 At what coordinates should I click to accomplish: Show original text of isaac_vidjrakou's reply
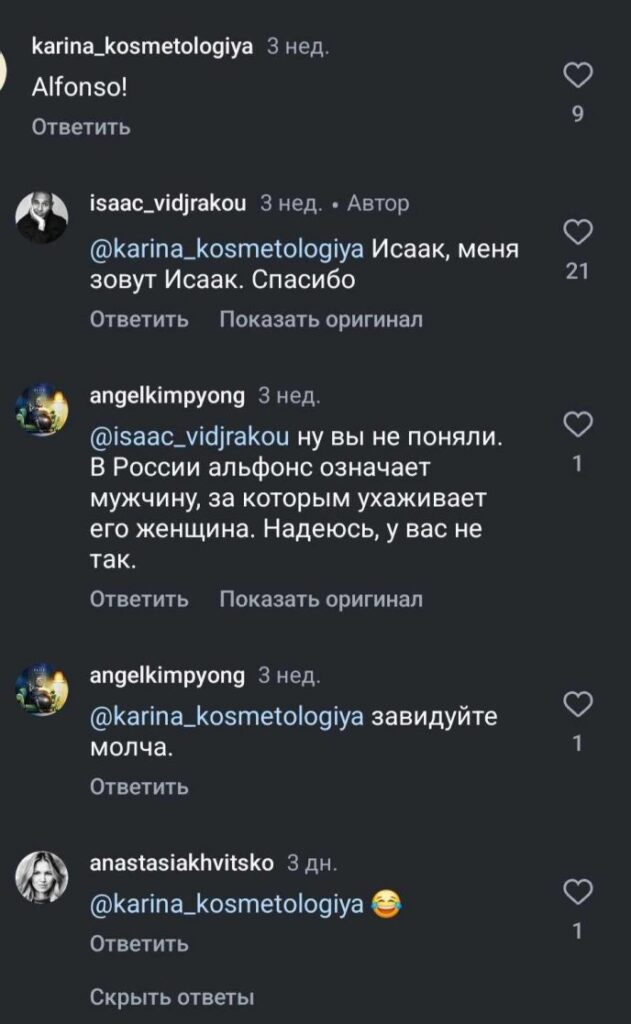[320, 320]
